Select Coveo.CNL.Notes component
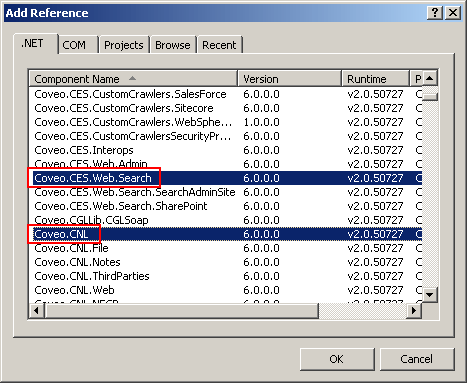Image resolution: width=467 pixels, height=383 pixels. tap(226, 262)
